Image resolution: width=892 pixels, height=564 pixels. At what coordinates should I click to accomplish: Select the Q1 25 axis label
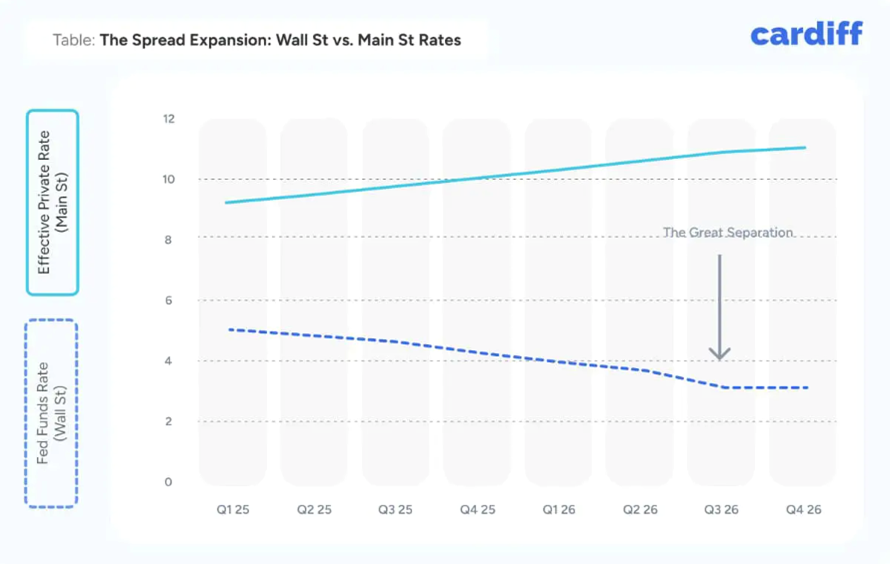pos(232,509)
